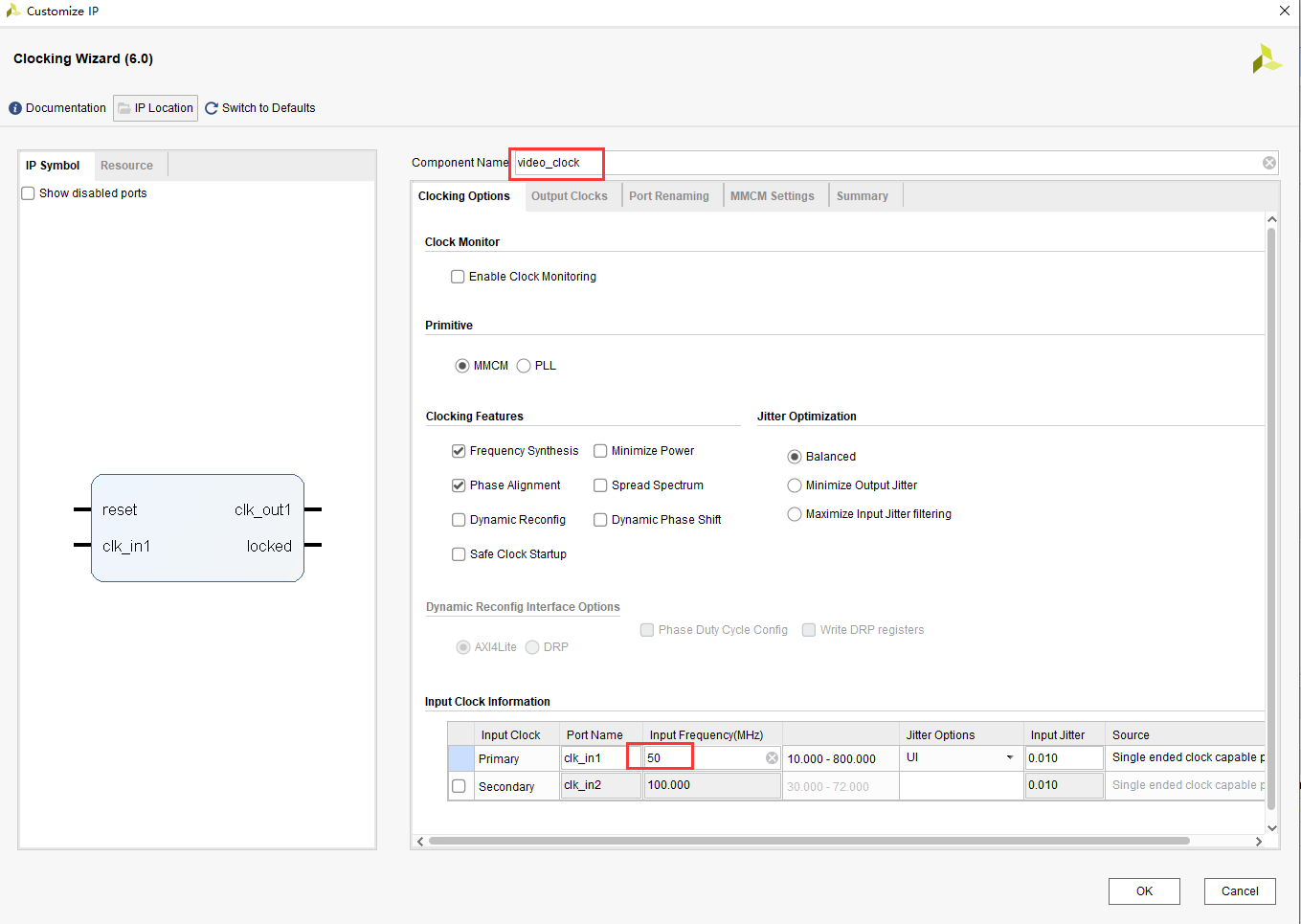Click the IP Location button
1301x924 pixels.
point(155,108)
